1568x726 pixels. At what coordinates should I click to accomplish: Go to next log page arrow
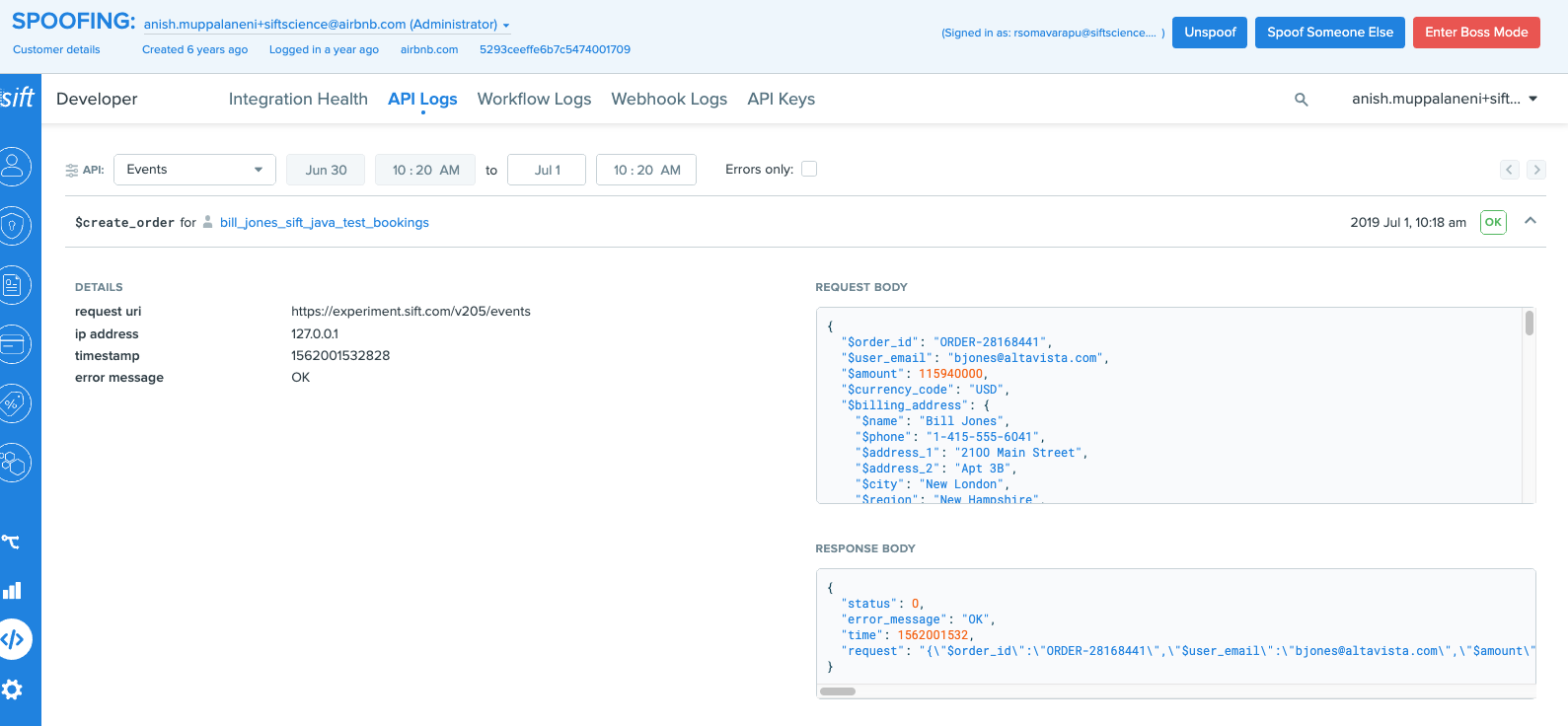[1536, 170]
